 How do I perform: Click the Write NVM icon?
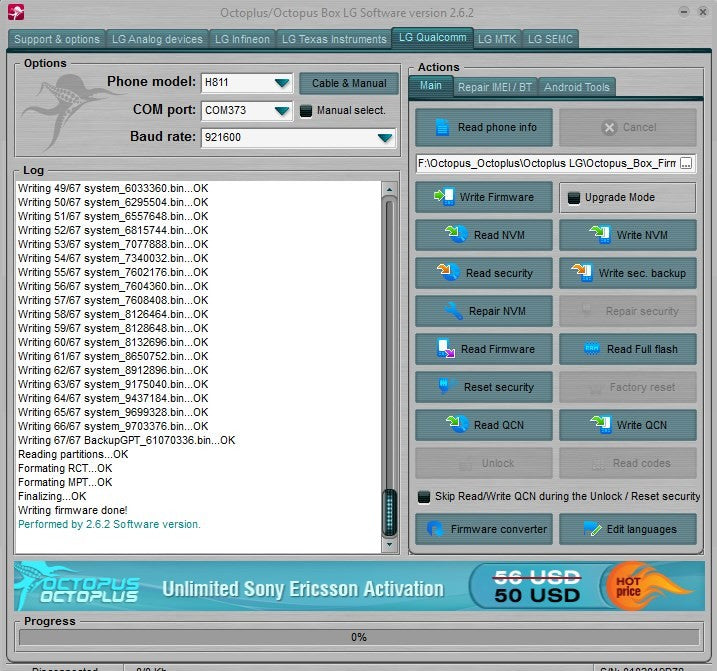(600, 235)
